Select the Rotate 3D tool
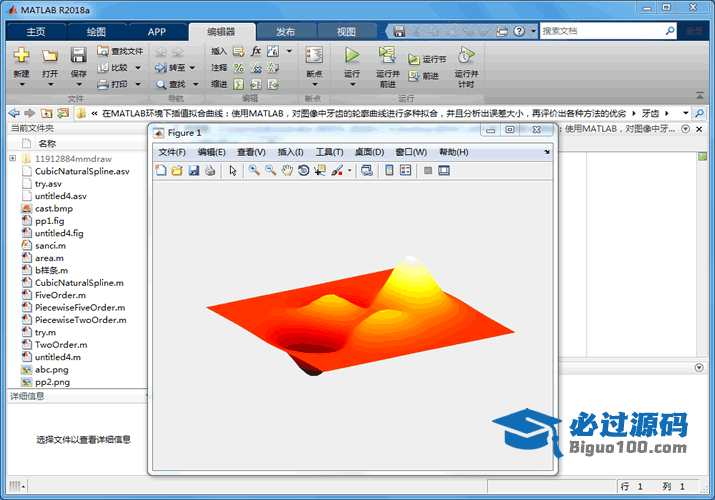715x500 pixels. (303, 170)
